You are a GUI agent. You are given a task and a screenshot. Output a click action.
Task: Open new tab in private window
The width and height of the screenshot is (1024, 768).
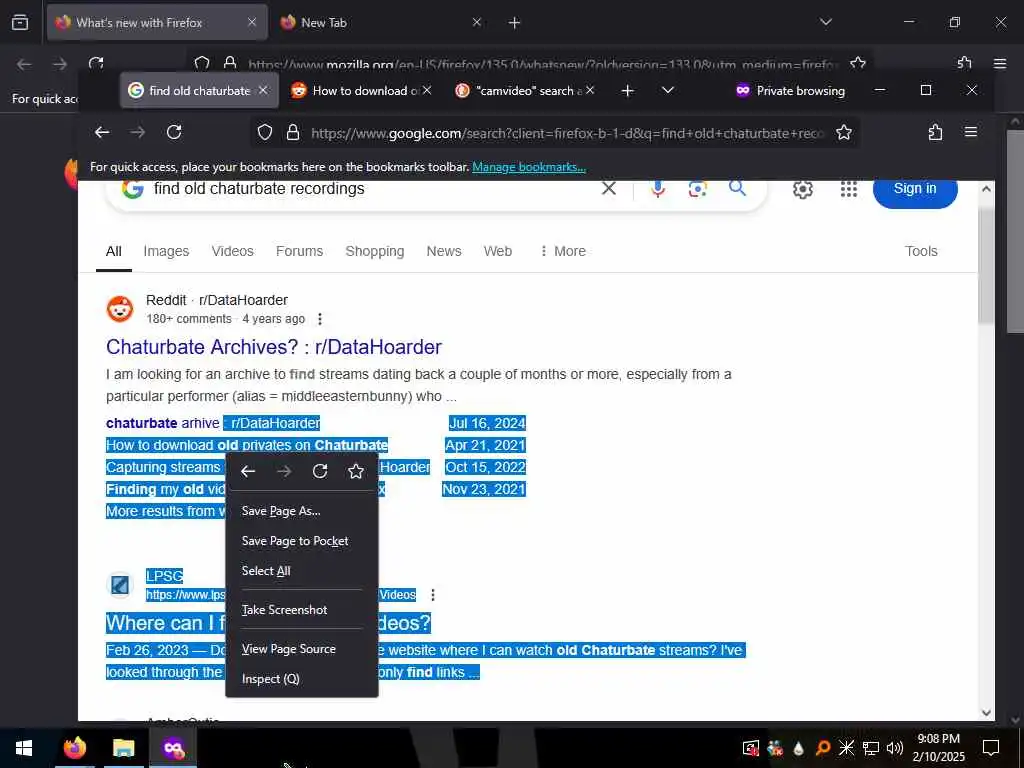point(628,91)
